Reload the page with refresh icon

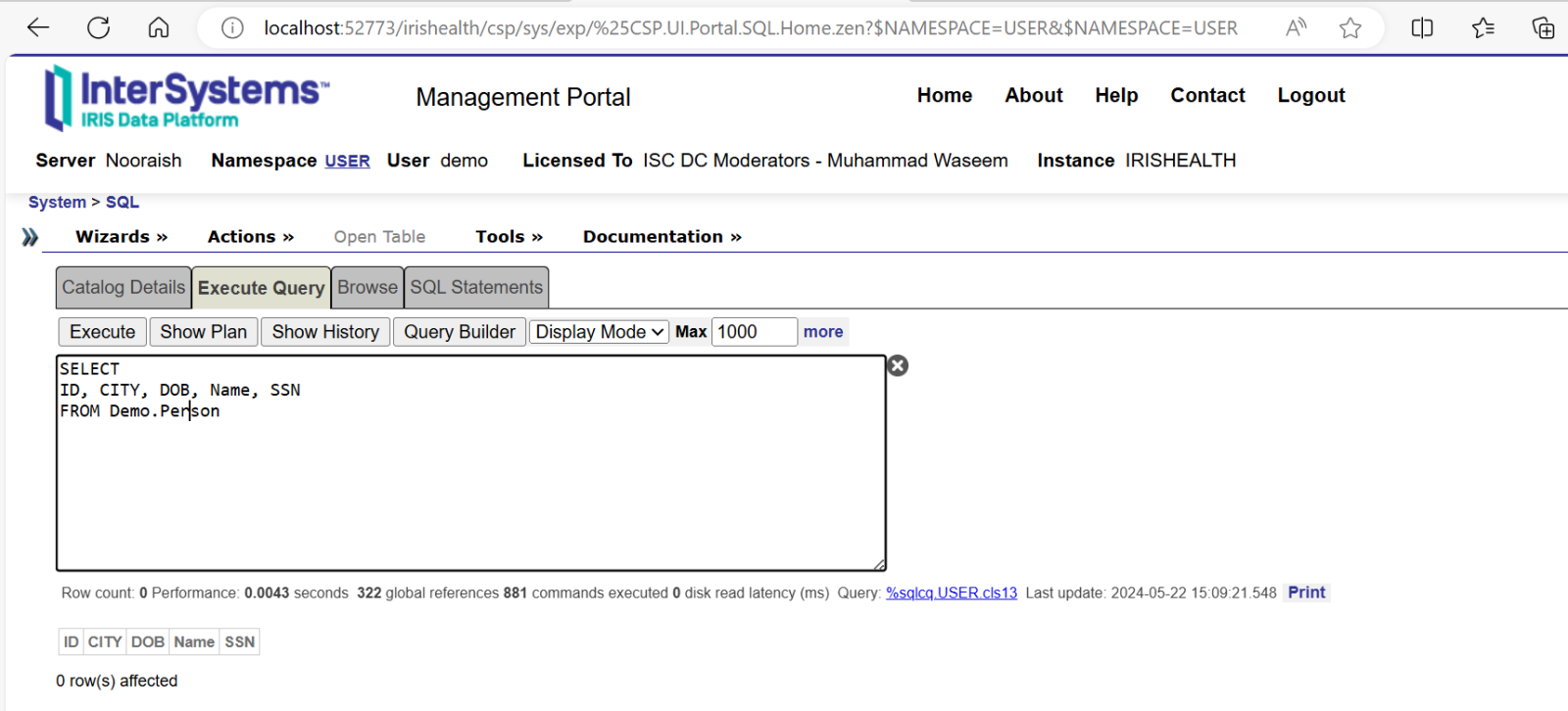coord(98,27)
